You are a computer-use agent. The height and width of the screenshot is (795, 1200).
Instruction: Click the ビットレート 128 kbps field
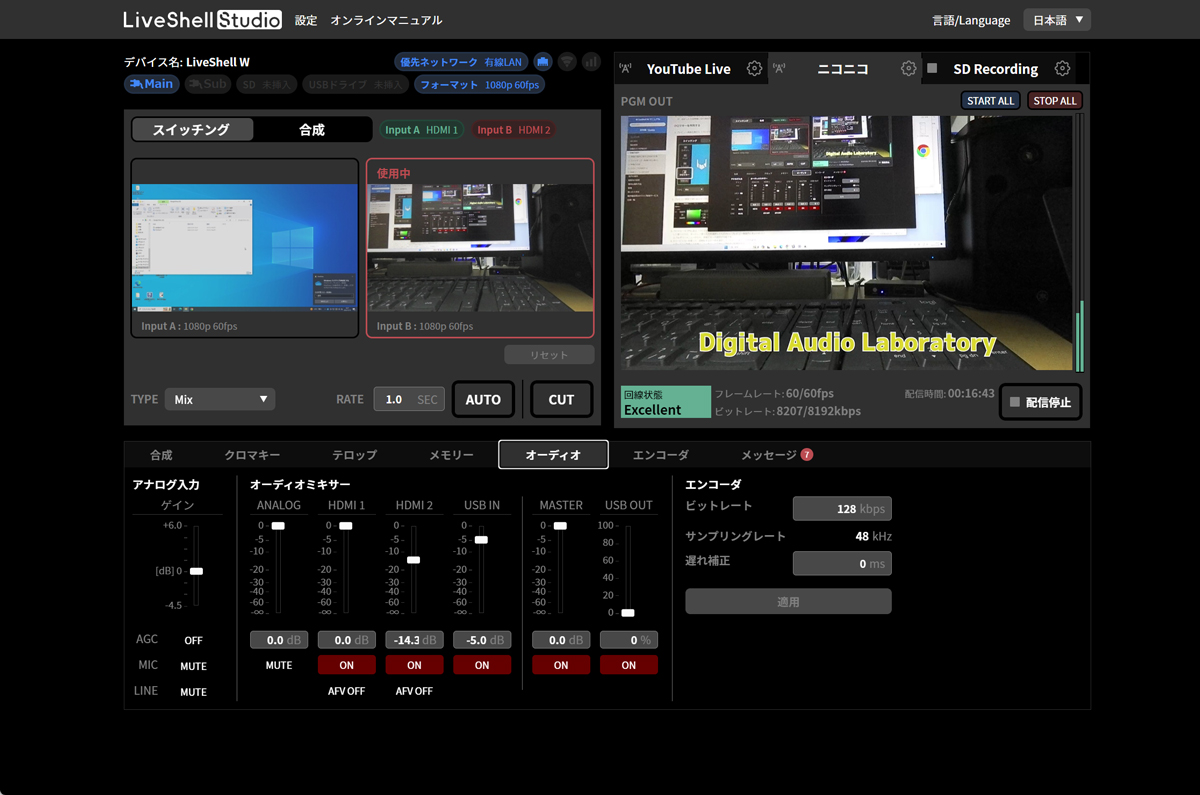pos(842,509)
